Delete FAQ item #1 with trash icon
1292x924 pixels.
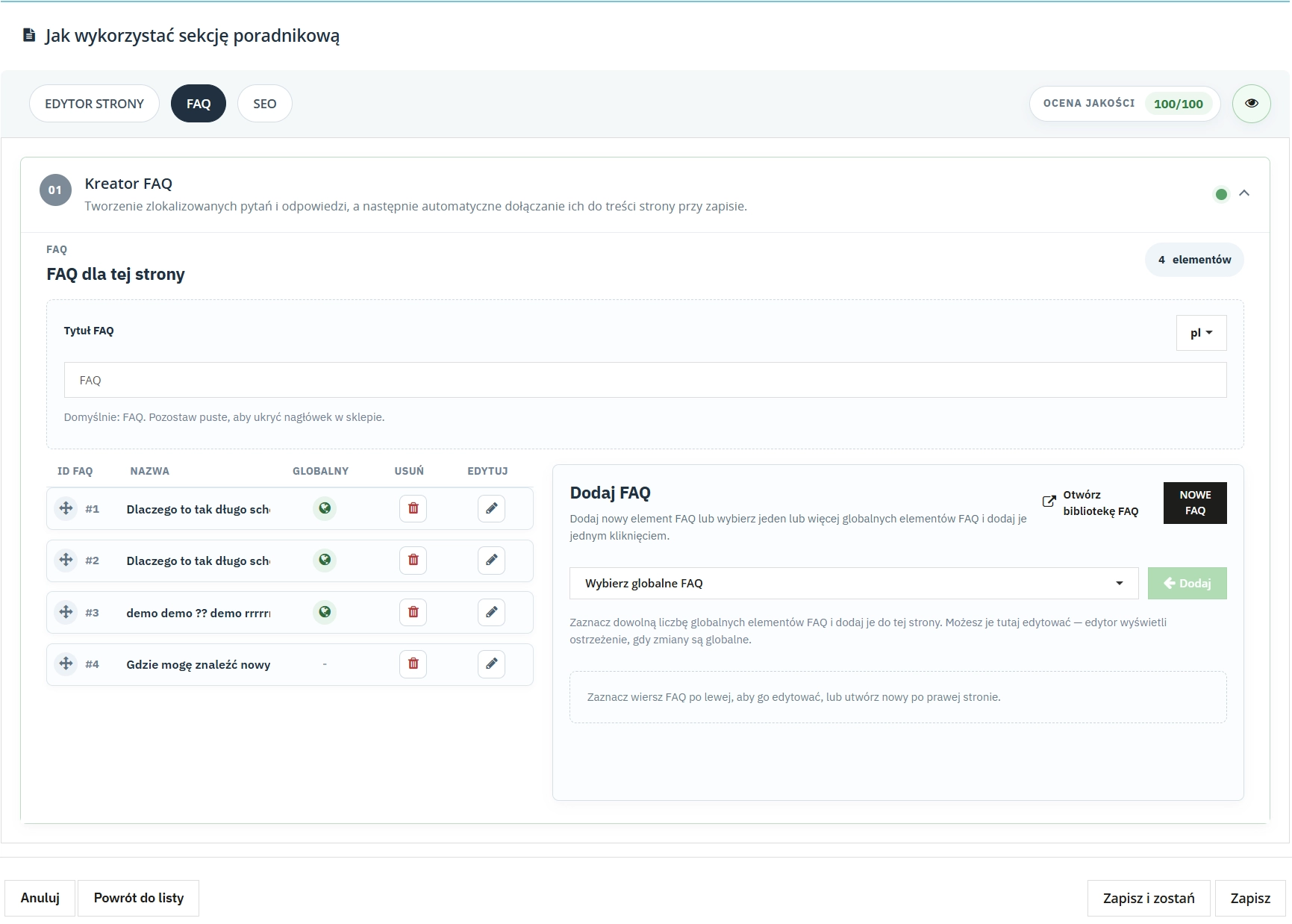click(413, 508)
